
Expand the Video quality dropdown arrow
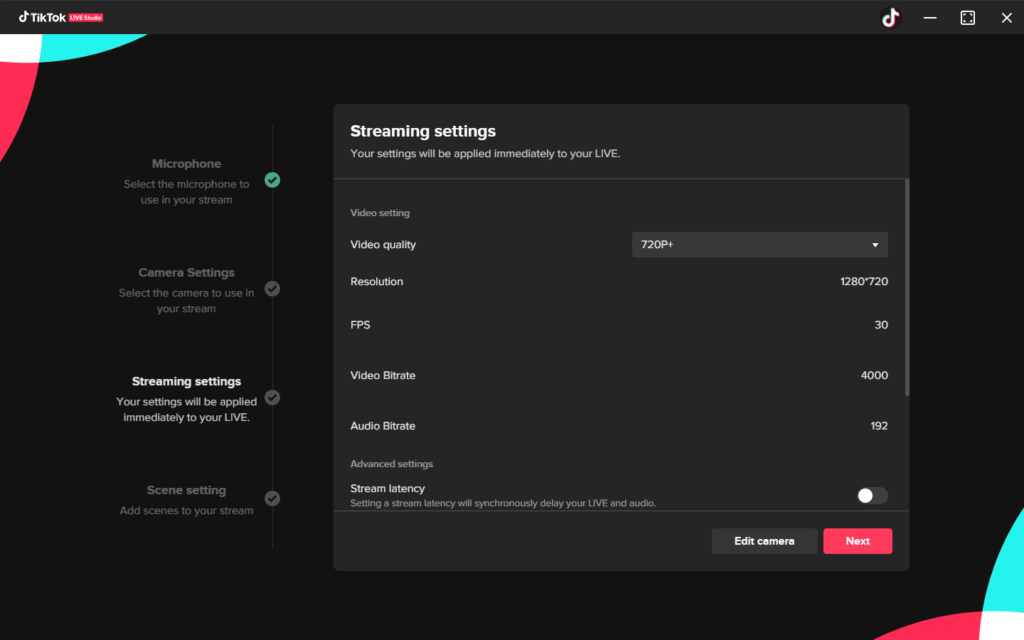click(x=875, y=245)
